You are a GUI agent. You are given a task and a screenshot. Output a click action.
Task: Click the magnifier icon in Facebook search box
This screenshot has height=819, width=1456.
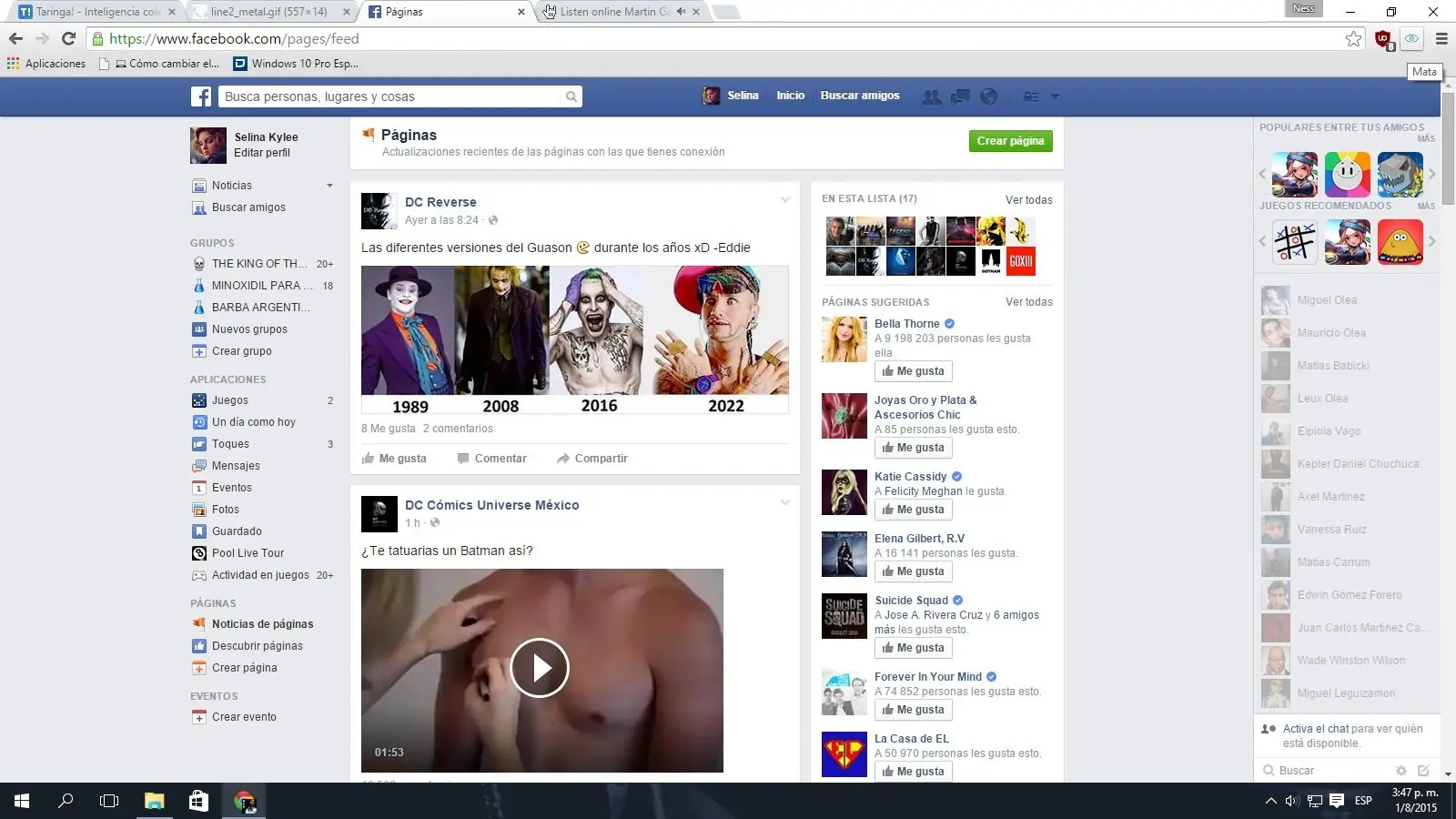[571, 96]
